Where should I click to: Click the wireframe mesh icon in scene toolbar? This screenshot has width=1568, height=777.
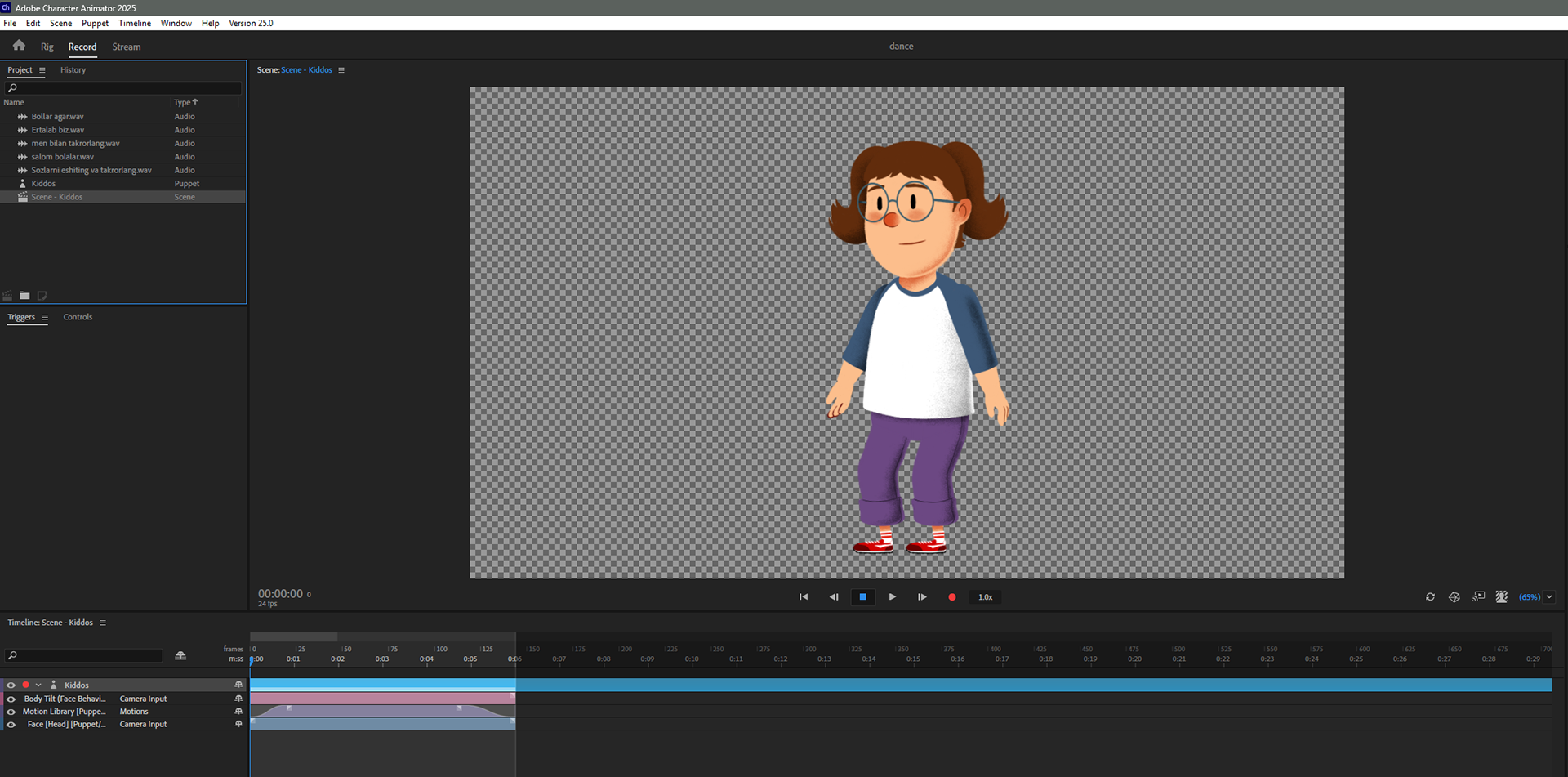(x=1454, y=597)
